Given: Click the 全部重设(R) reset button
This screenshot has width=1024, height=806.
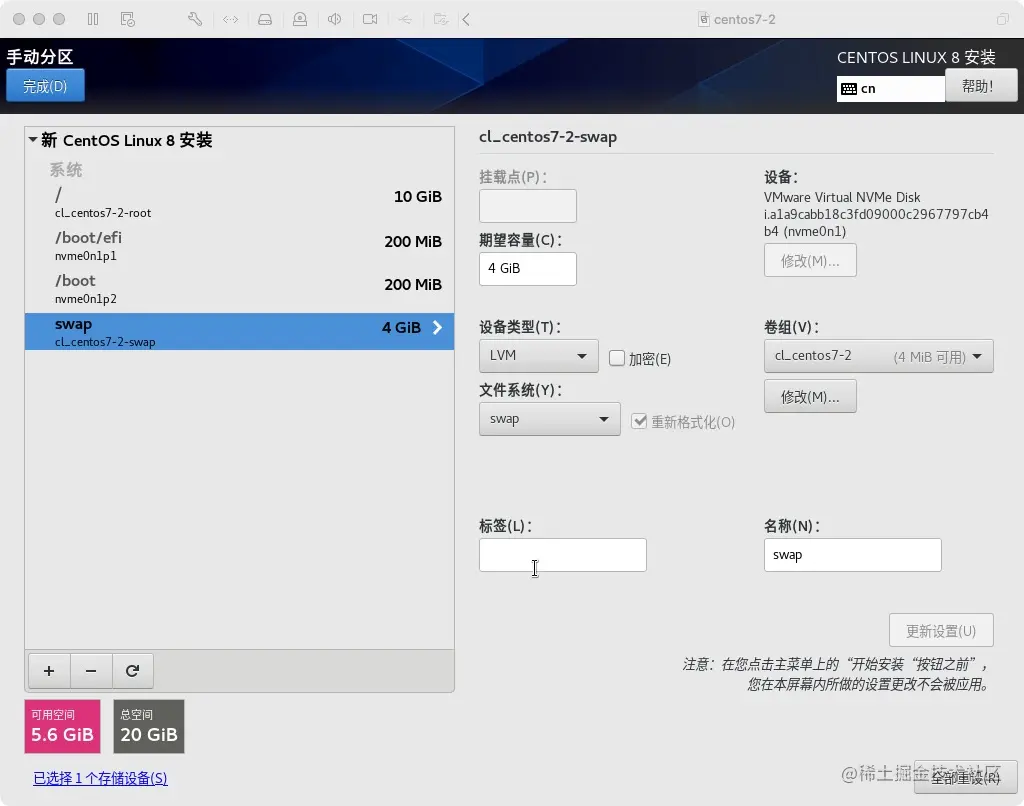Looking at the screenshot, I should [x=965, y=777].
